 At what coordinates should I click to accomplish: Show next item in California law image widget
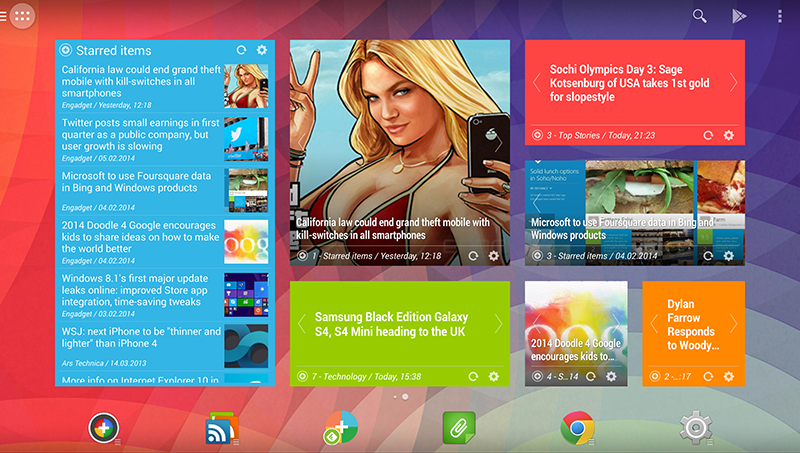coord(498,143)
